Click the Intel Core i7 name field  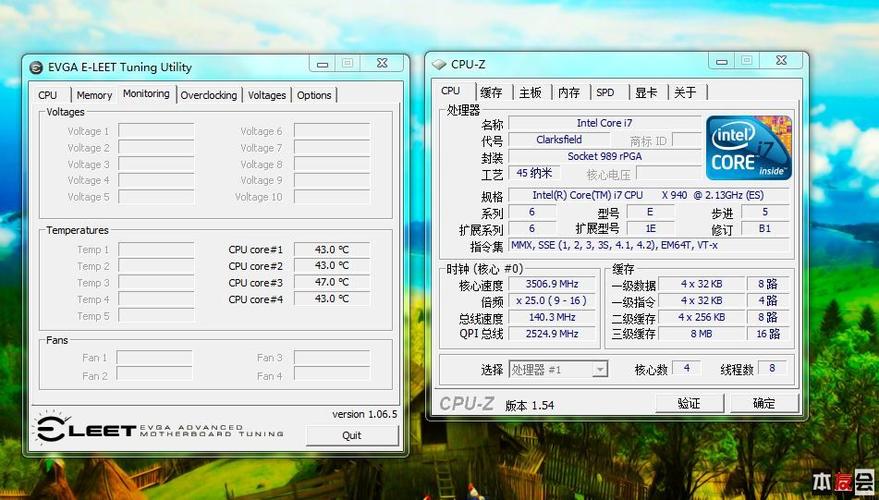[x=605, y=123]
